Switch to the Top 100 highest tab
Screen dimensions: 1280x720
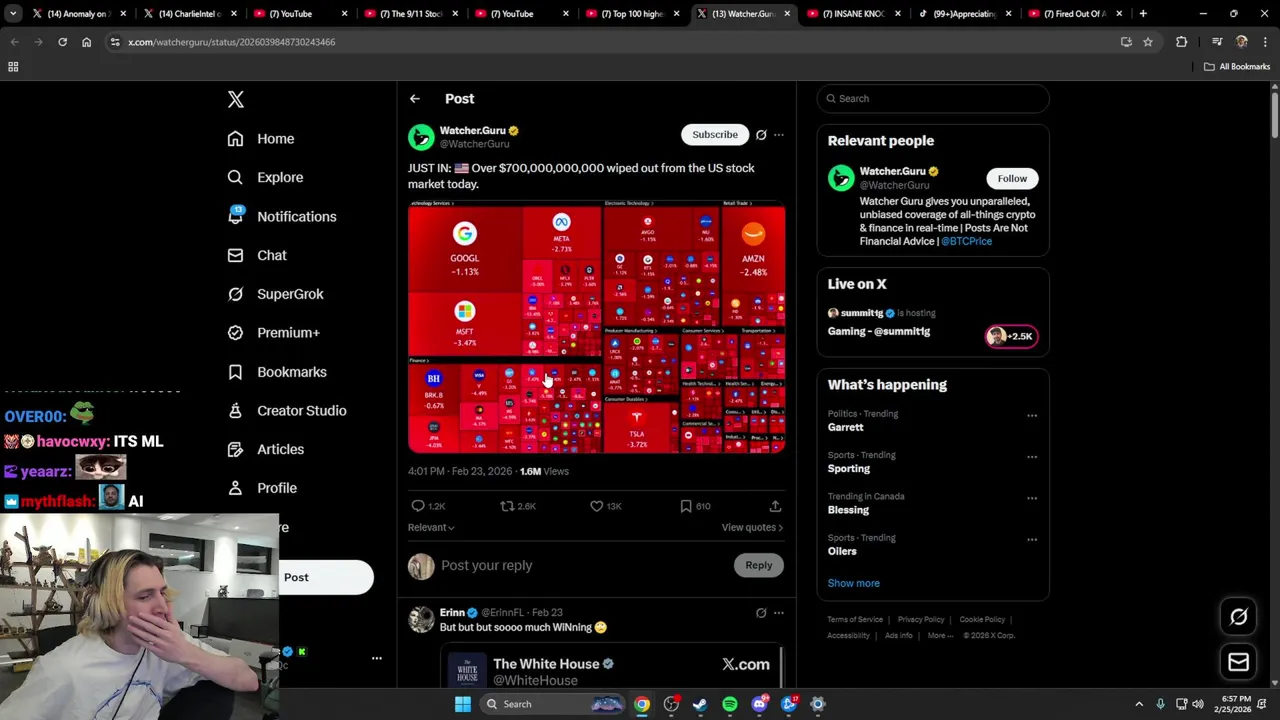[632, 14]
